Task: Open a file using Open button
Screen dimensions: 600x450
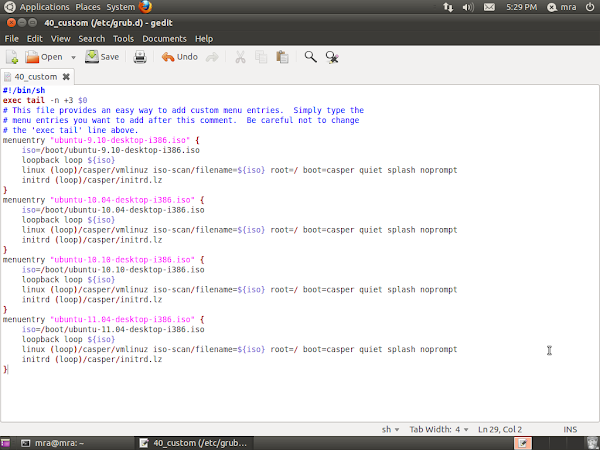Action: pyautogui.click(x=44, y=57)
